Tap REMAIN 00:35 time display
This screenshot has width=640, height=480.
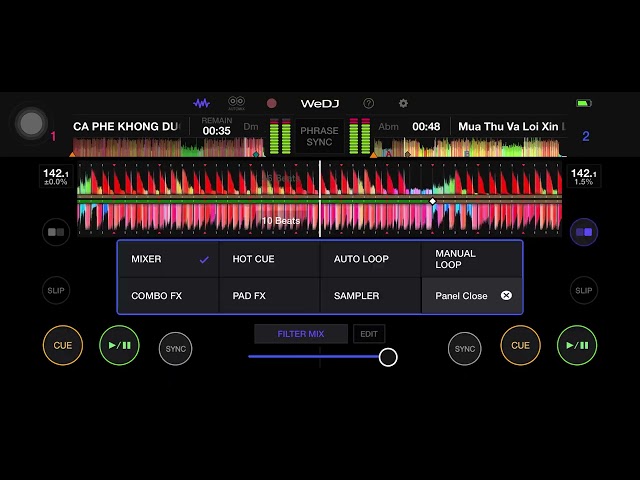coord(216,127)
